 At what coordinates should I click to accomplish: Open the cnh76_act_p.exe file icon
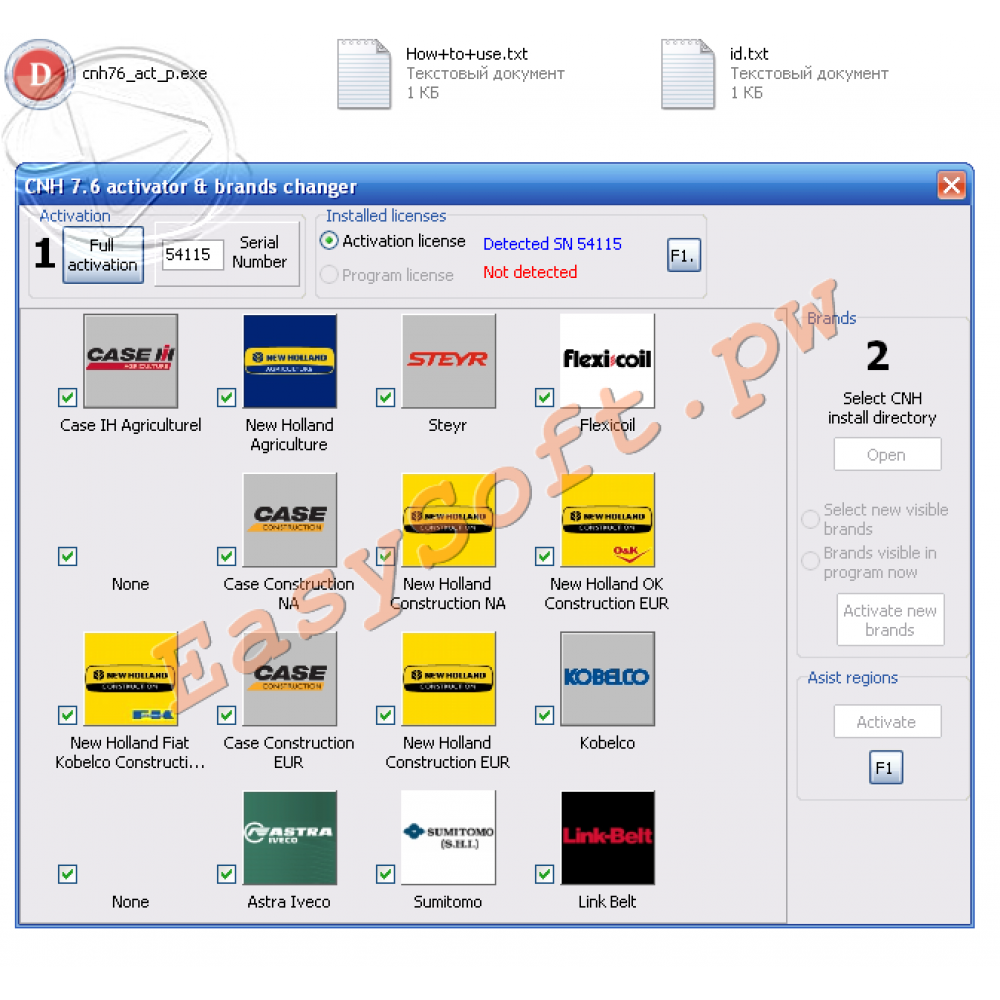(x=40, y=74)
